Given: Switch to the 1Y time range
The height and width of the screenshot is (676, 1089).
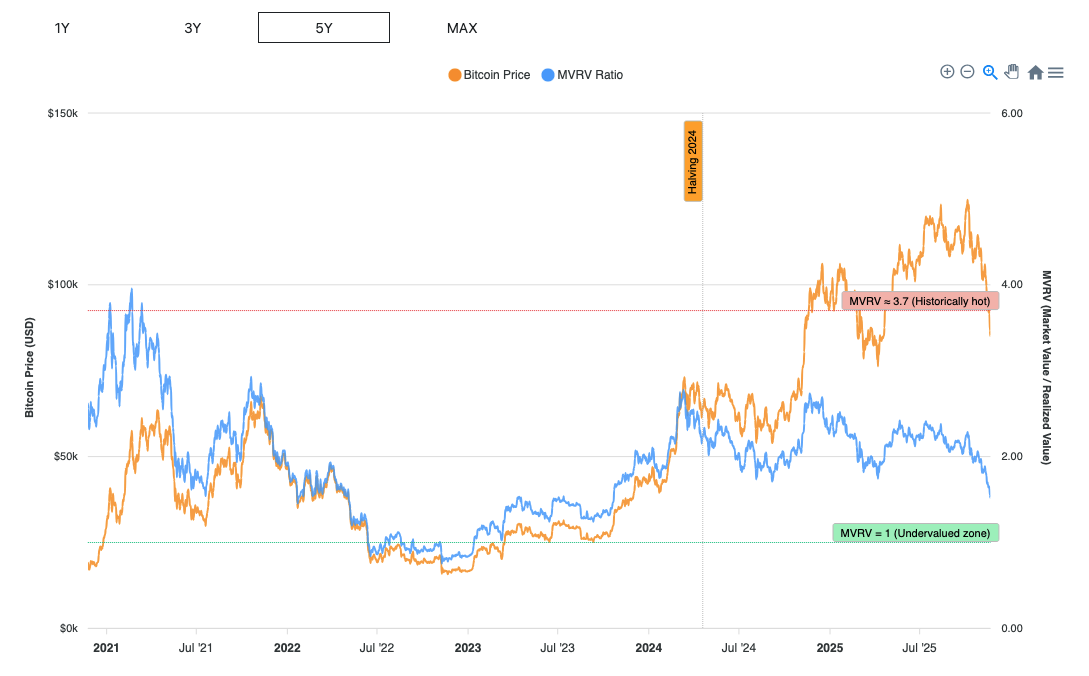Looking at the screenshot, I should click(x=62, y=28).
